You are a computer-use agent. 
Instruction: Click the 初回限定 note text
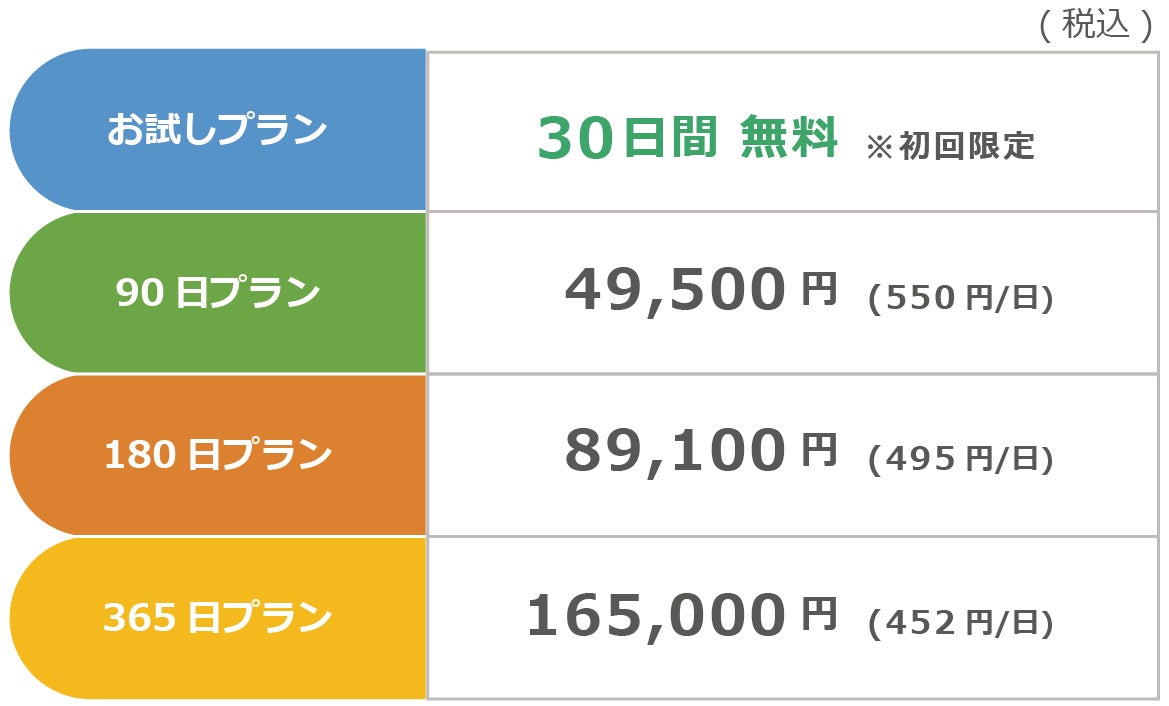pyautogui.click(x=966, y=146)
